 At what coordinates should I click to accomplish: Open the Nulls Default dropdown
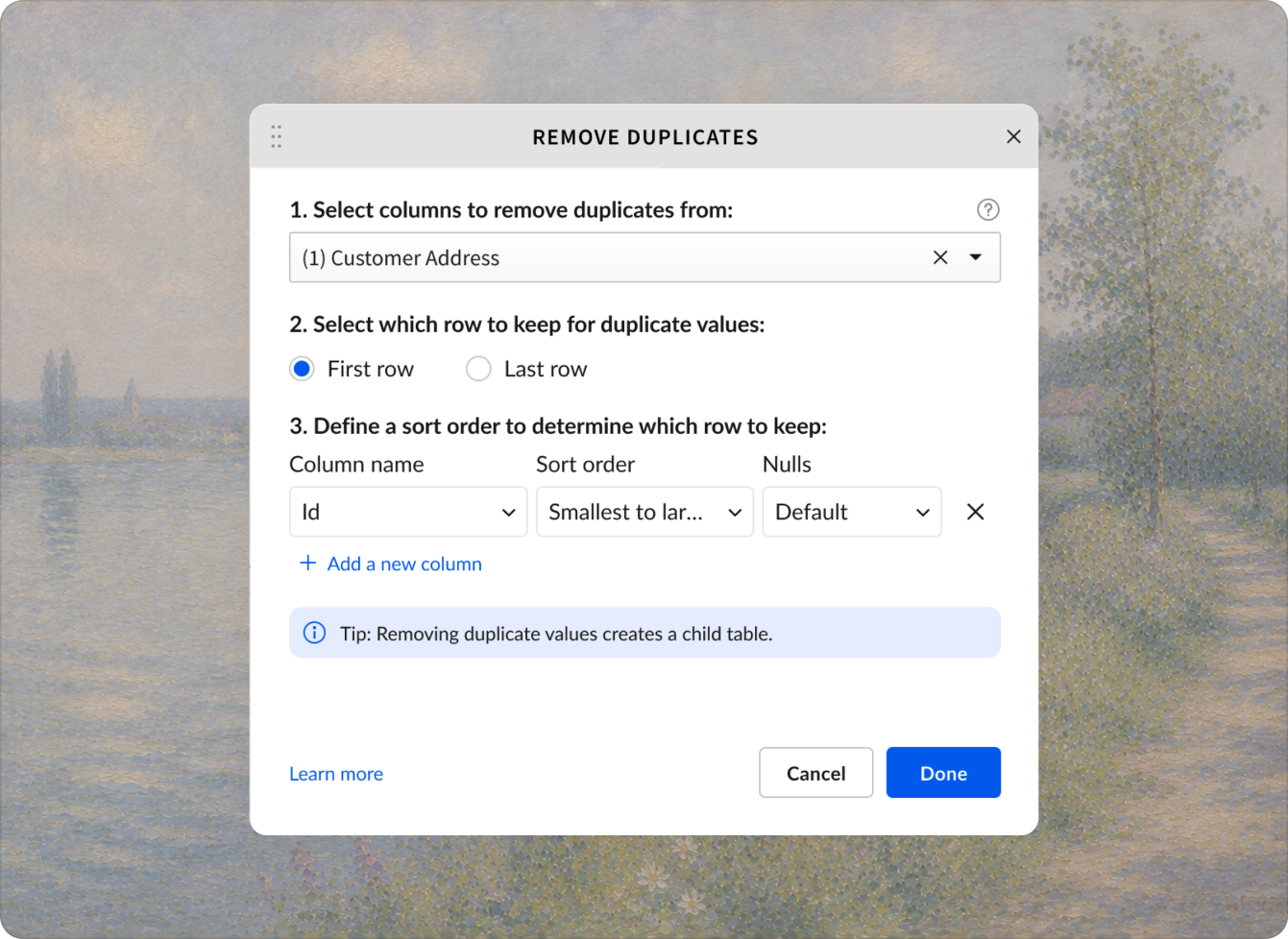tap(852, 512)
